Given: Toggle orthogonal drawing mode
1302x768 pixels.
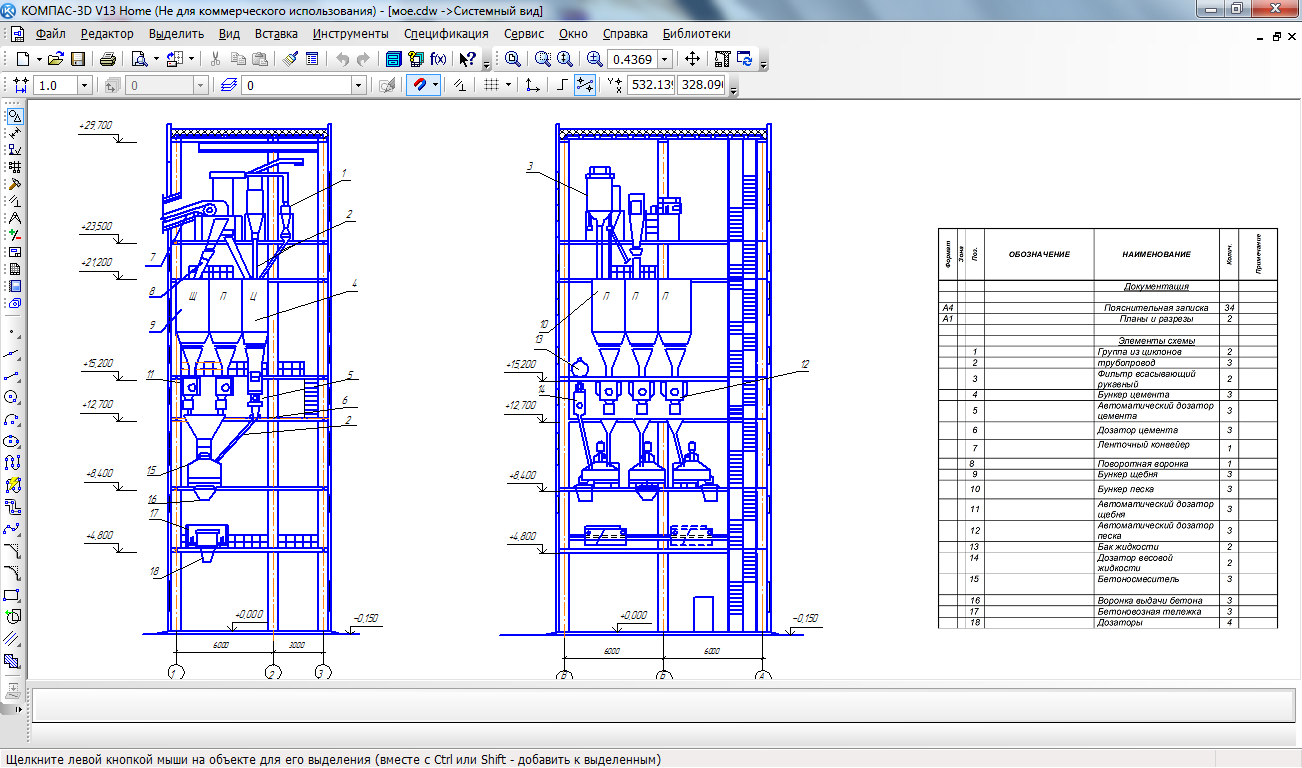Looking at the screenshot, I should 562,85.
